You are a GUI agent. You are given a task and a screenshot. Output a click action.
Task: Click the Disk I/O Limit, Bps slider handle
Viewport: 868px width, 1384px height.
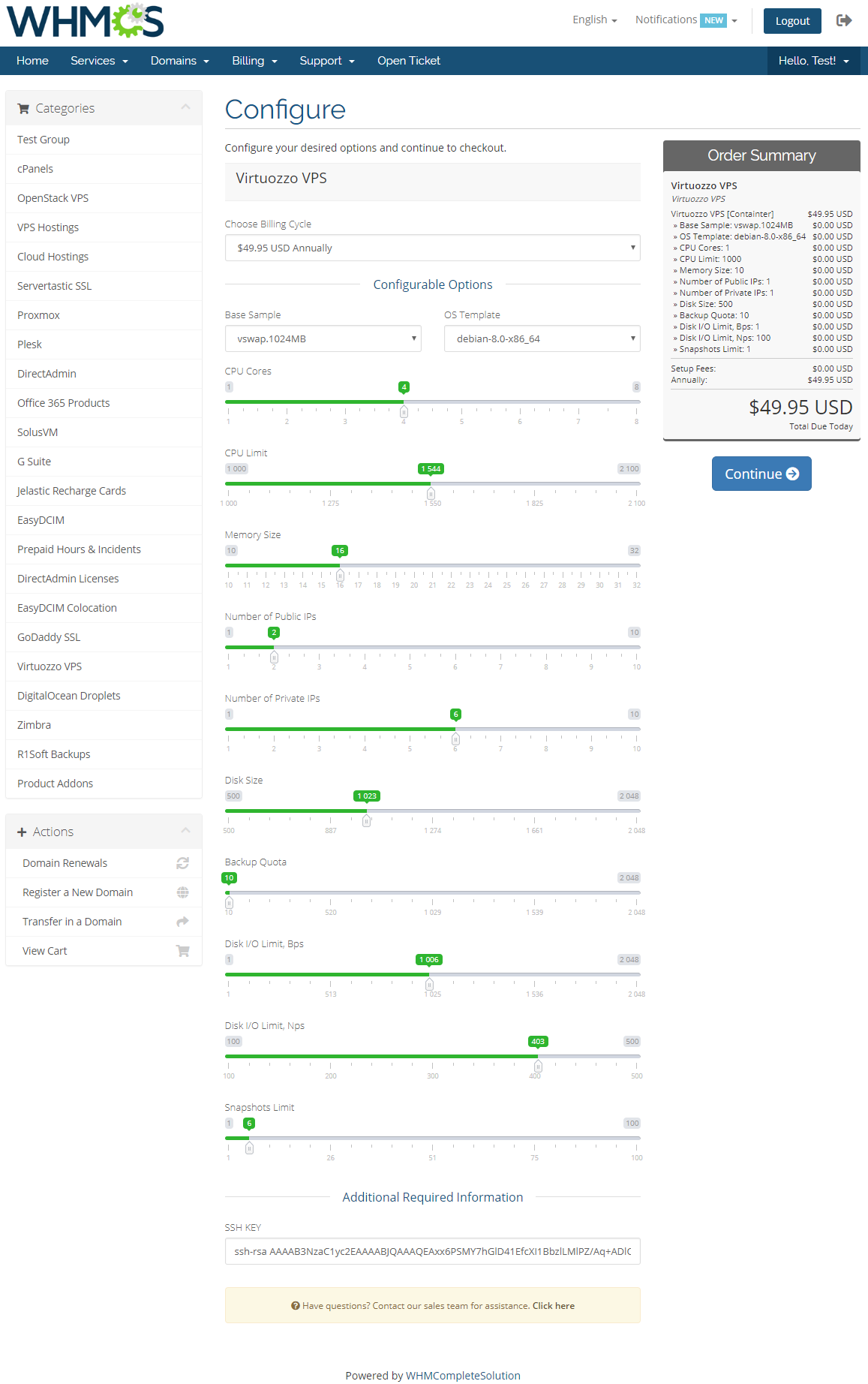pos(429,984)
